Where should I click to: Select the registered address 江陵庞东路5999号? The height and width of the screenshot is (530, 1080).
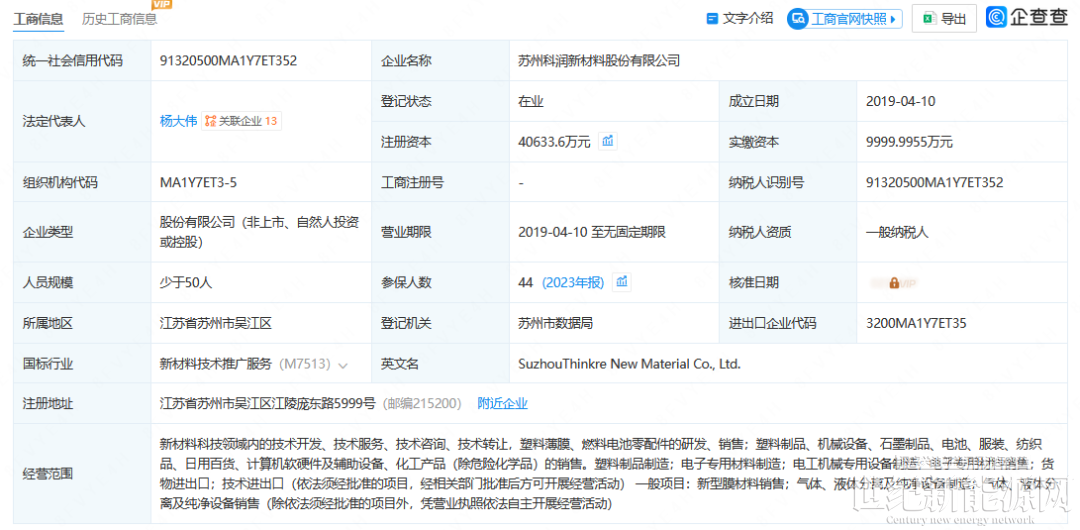(267, 404)
